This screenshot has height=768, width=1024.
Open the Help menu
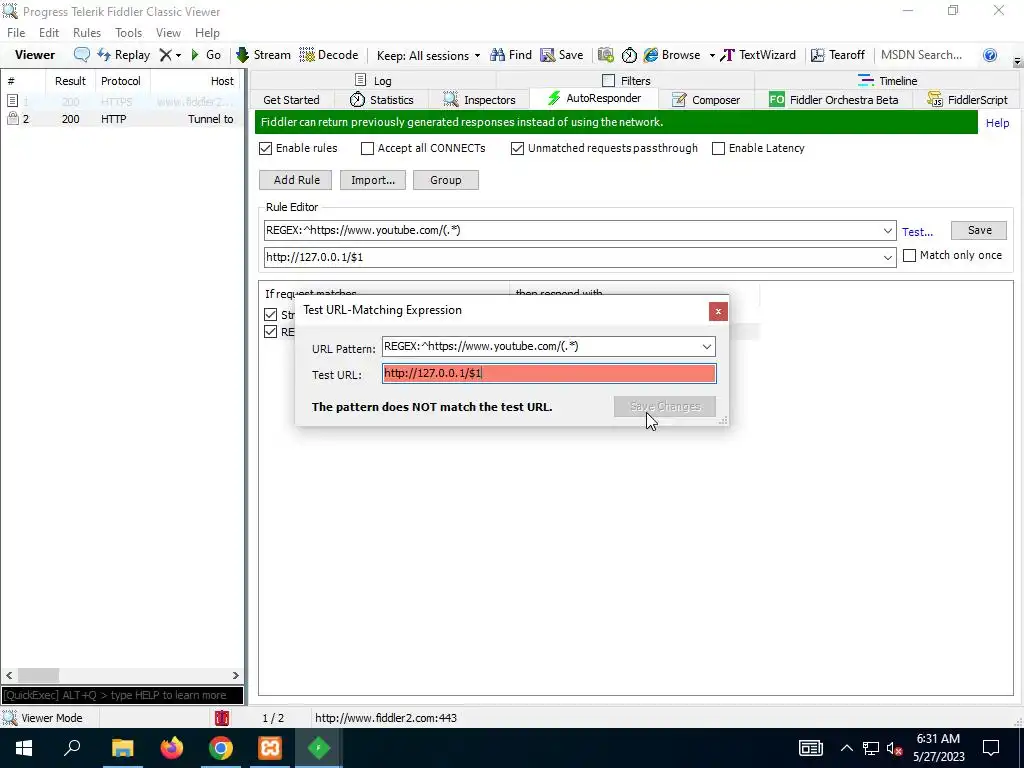pyautogui.click(x=207, y=33)
